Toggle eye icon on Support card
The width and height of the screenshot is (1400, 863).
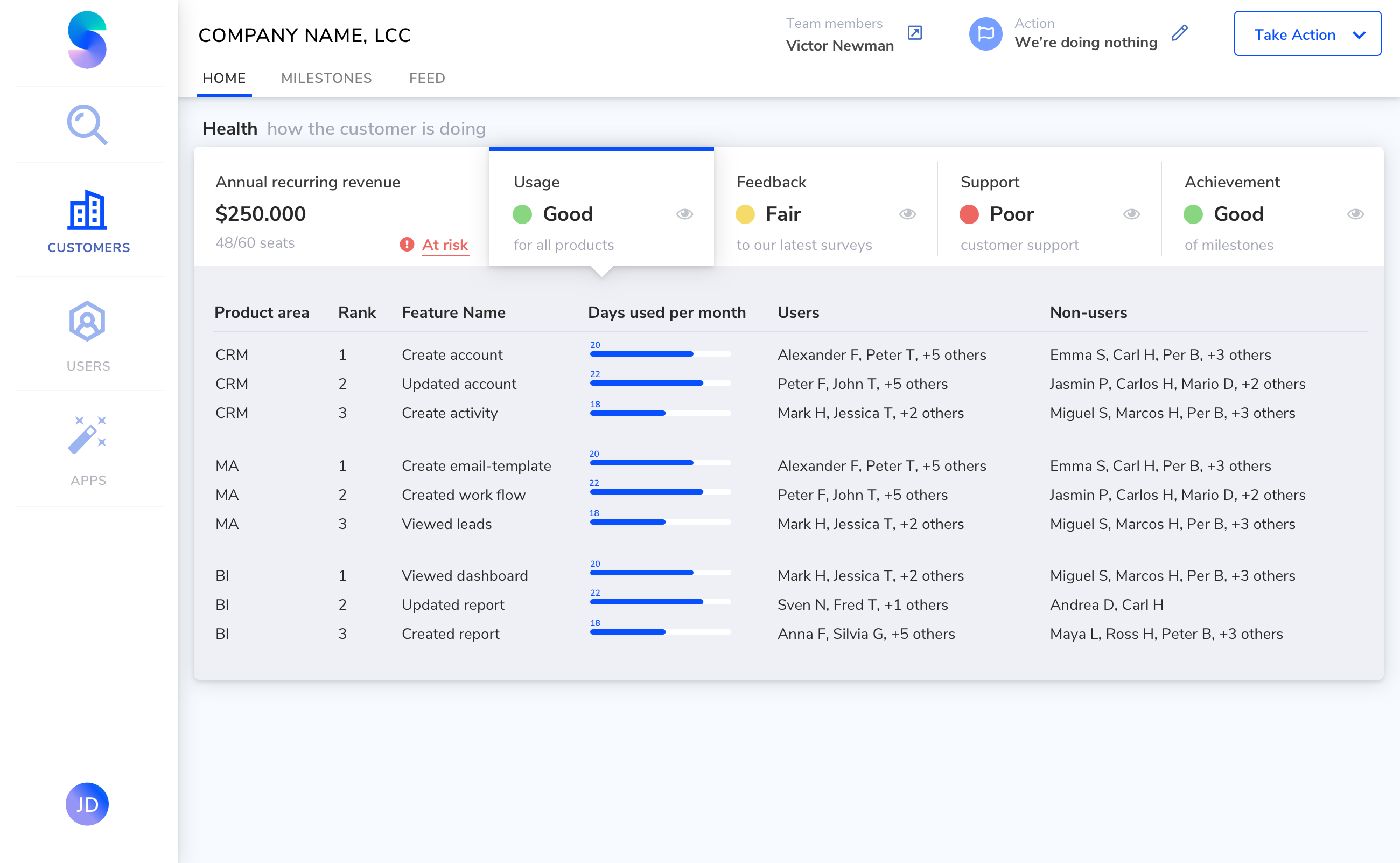pyautogui.click(x=1131, y=214)
